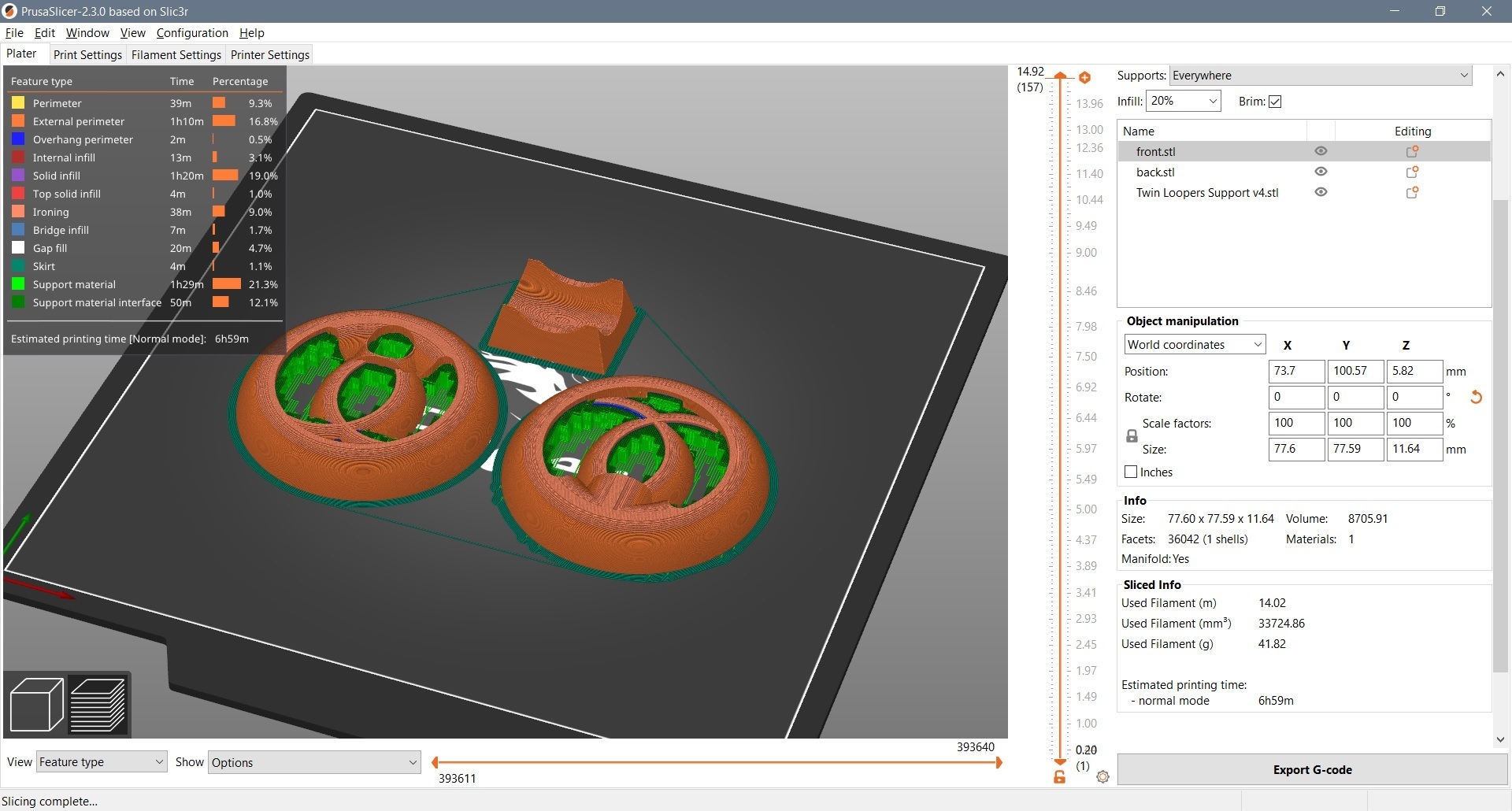
Task: Click the Gap fill legend entry
Action: 144,248
